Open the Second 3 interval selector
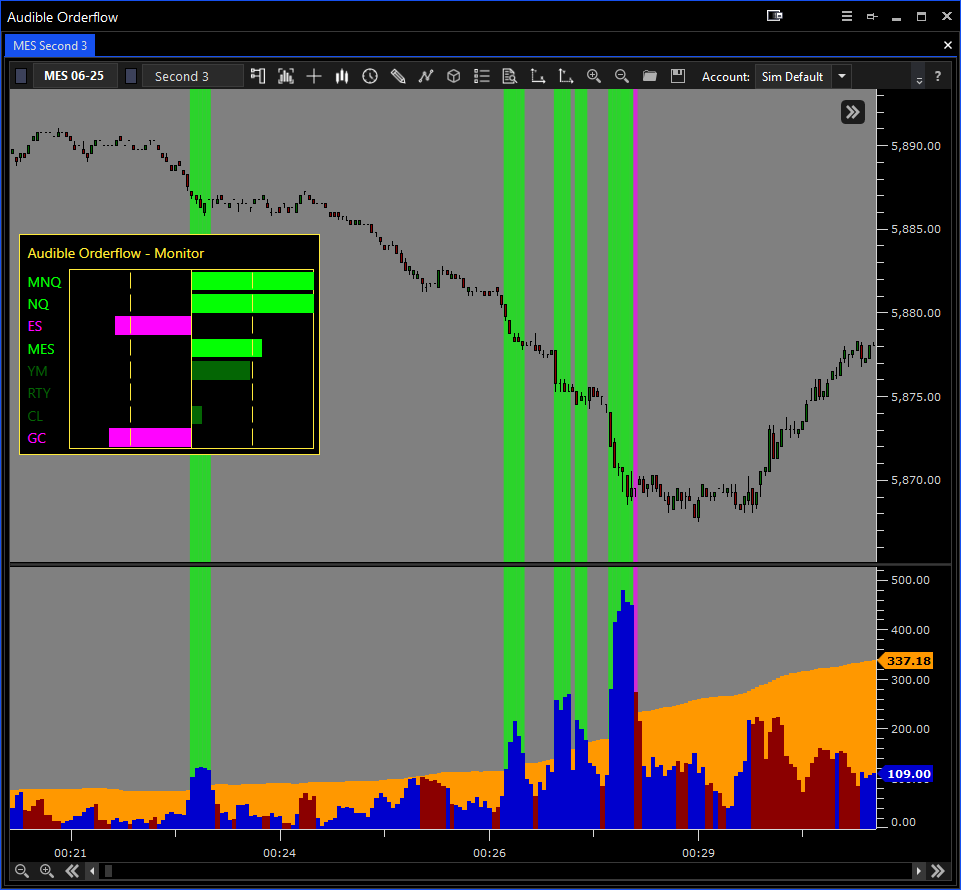 coord(192,76)
